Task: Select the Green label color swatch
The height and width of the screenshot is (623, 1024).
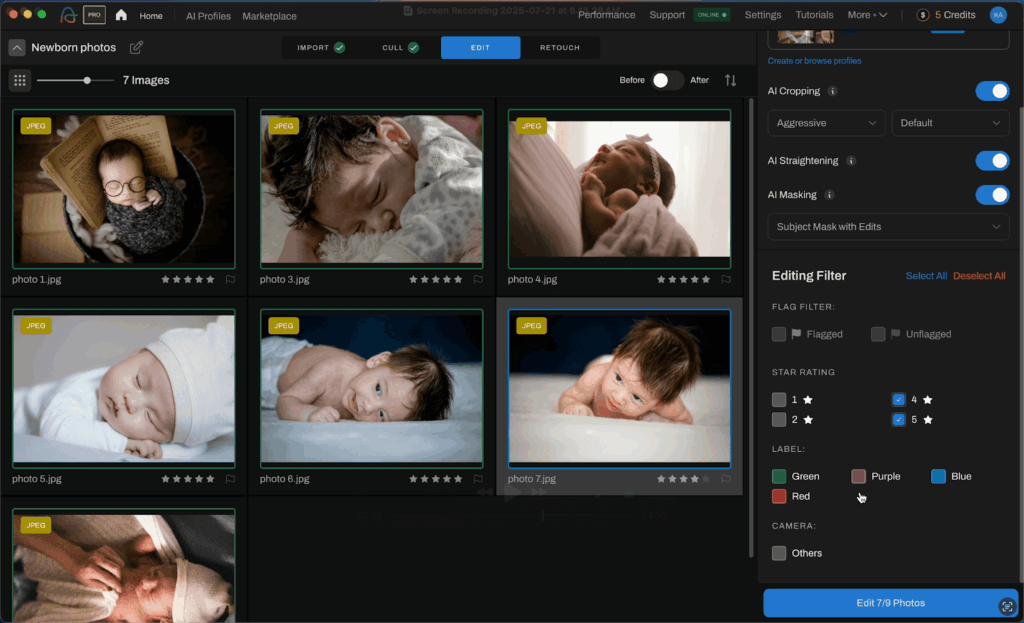Action: tap(779, 476)
